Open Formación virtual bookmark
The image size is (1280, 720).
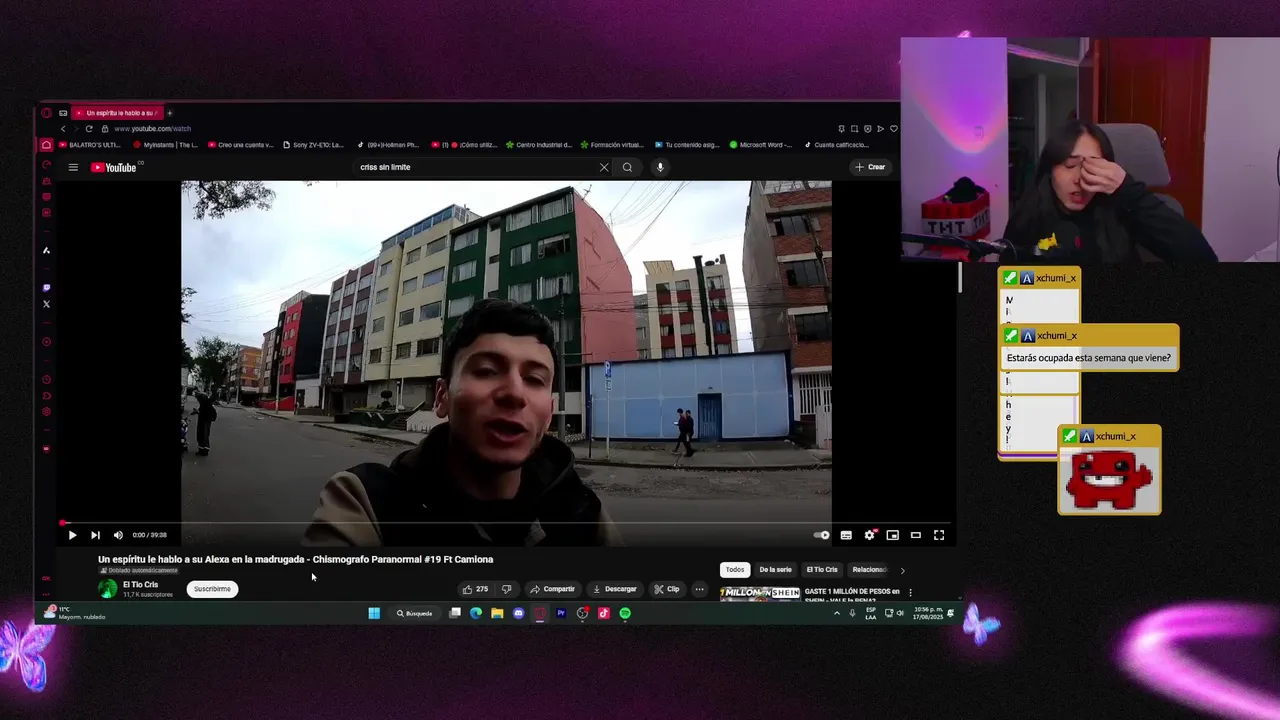coord(612,145)
